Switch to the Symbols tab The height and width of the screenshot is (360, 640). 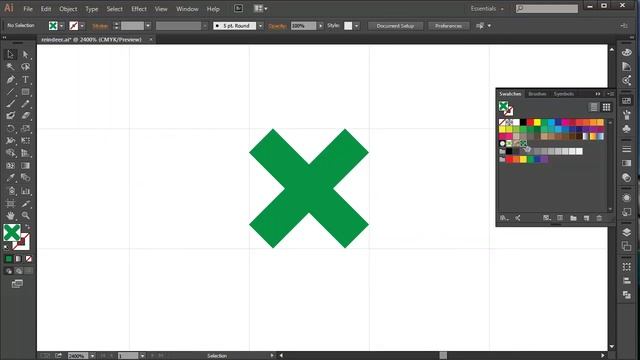(x=564, y=94)
